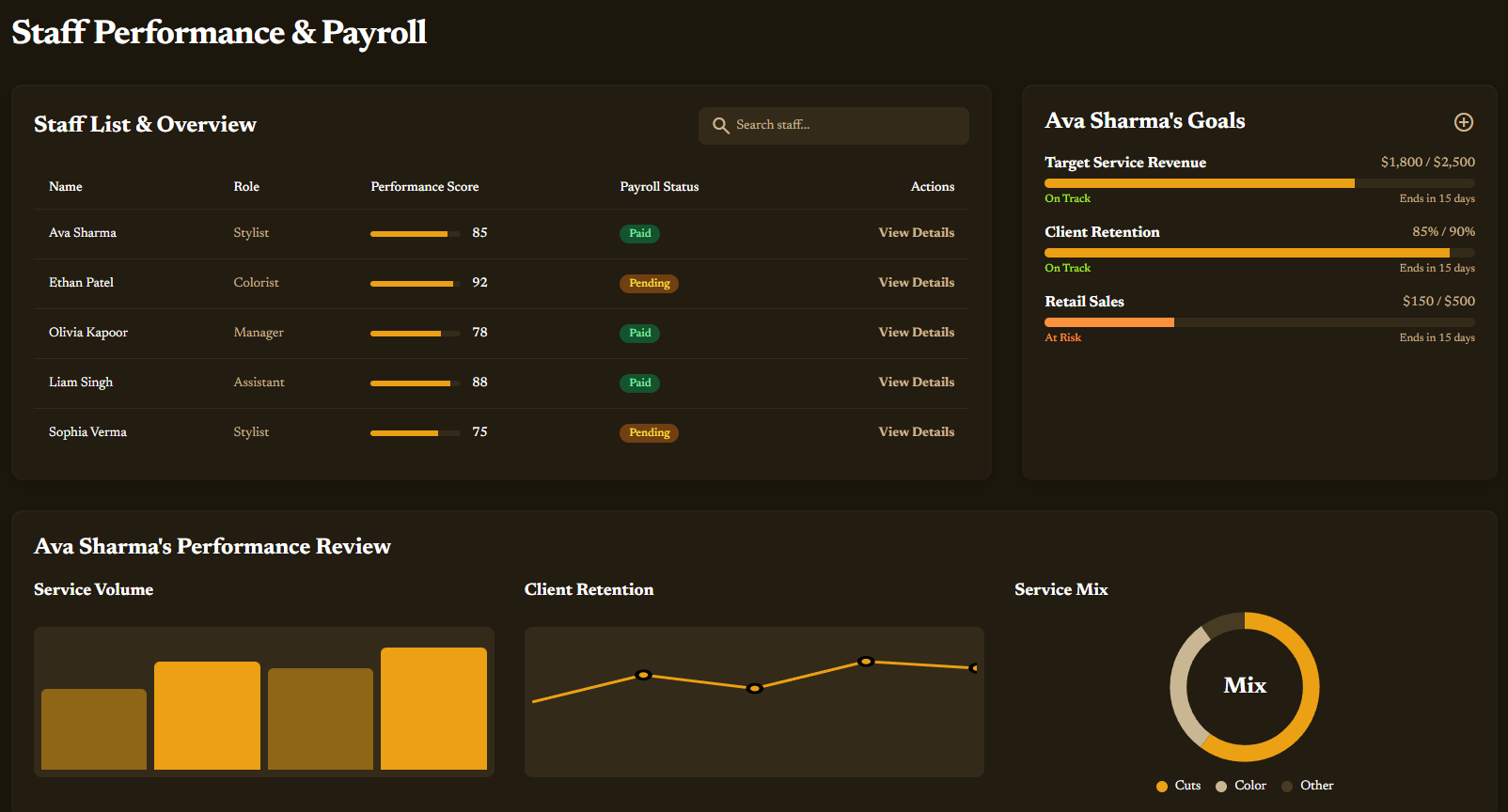Image resolution: width=1508 pixels, height=812 pixels.
Task: Open View Details for Ethan Patel
Action: [916, 283]
